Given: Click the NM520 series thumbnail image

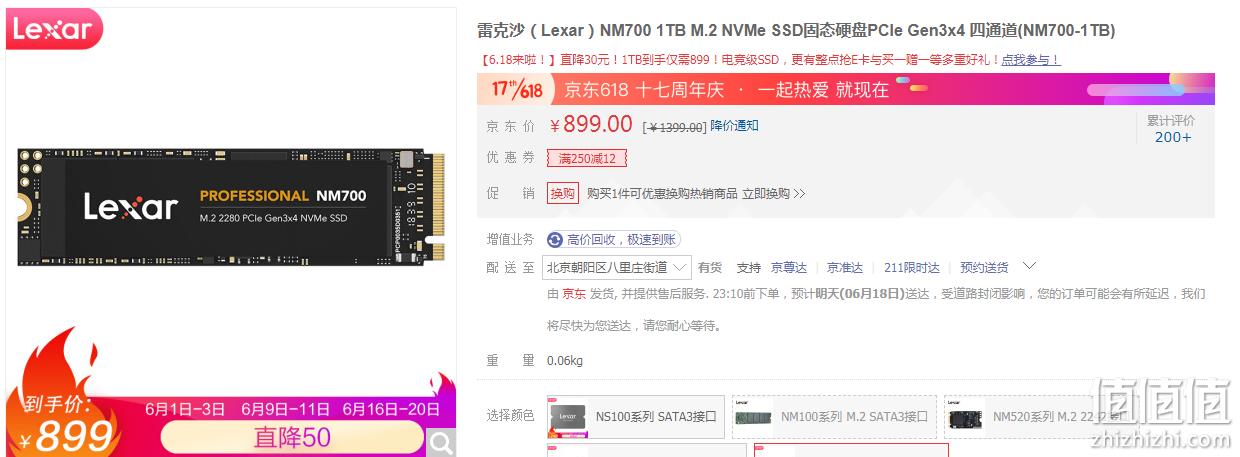Looking at the screenshot, I should point(965,416).
